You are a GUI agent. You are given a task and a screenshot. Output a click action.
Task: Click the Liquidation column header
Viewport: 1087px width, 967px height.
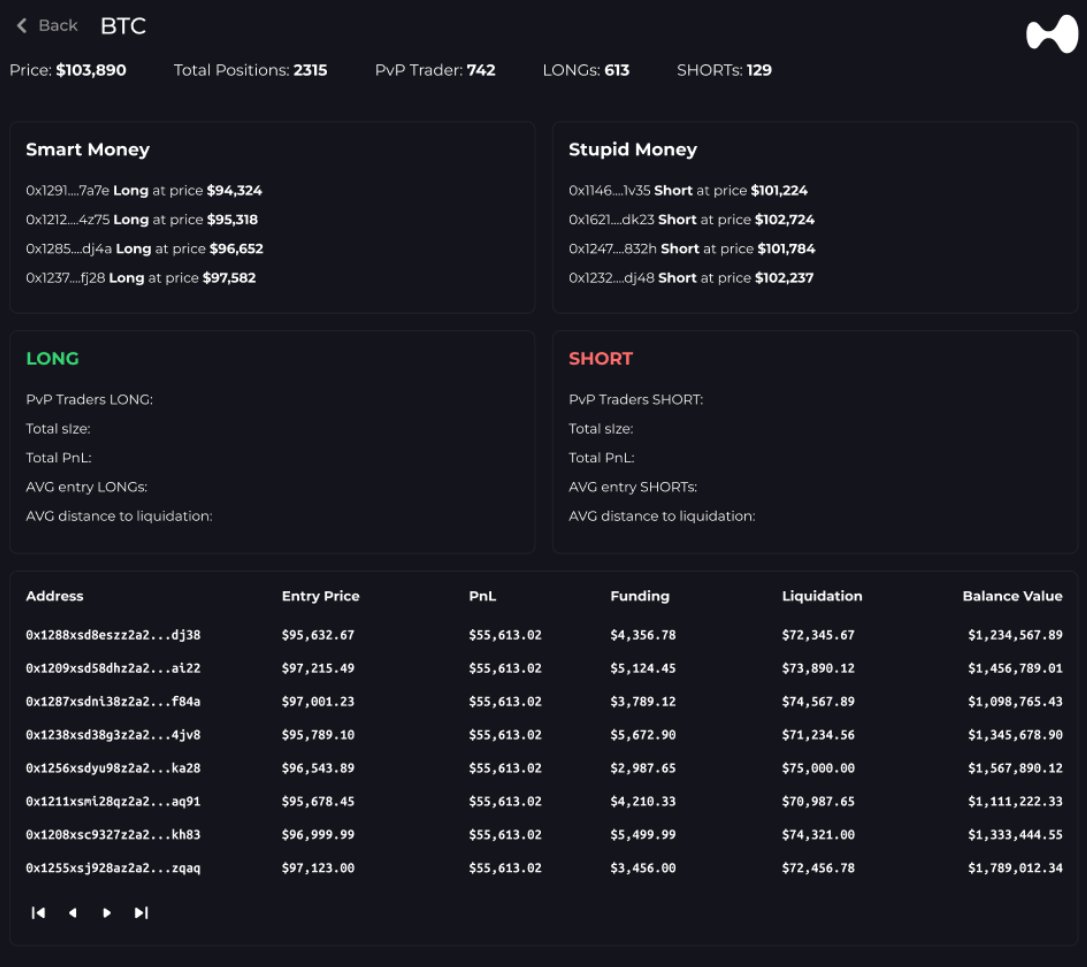(x=821, y=596)
